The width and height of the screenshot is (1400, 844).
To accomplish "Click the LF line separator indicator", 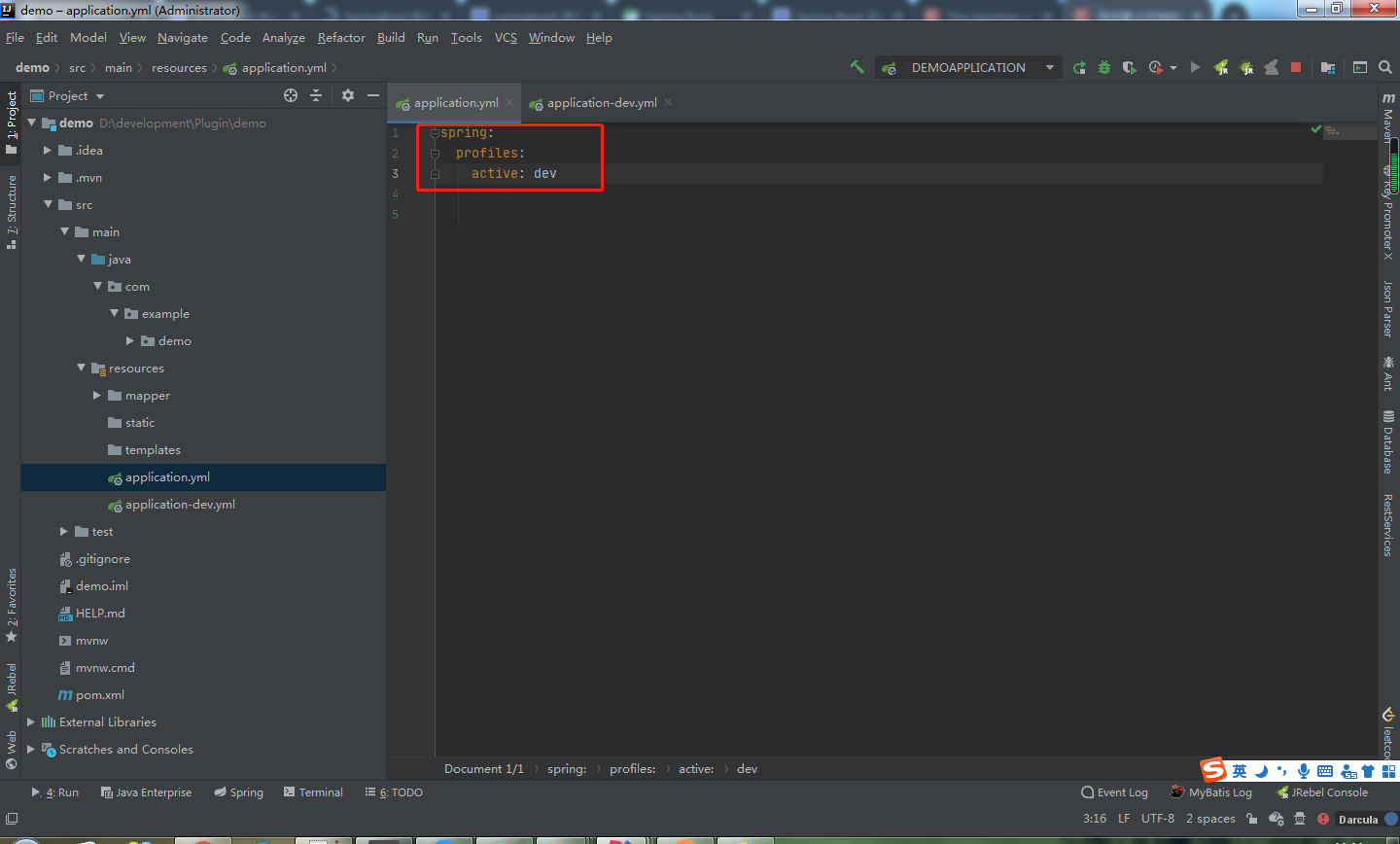I will [1124, 819].
